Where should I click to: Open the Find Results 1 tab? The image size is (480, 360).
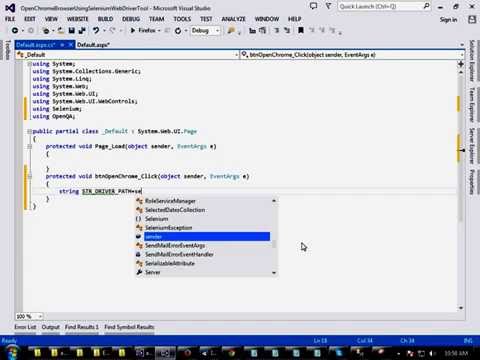pos(82,327)
